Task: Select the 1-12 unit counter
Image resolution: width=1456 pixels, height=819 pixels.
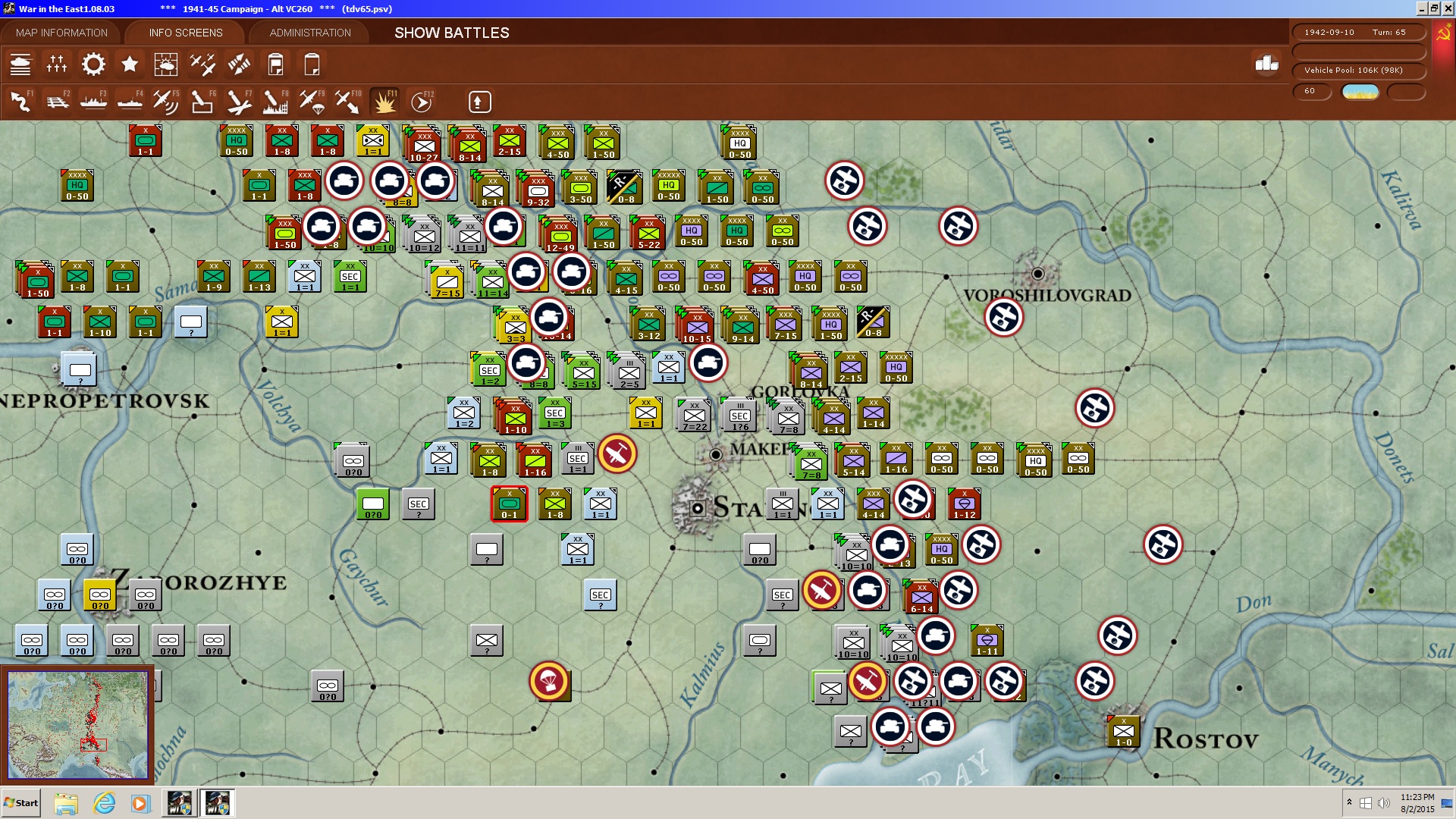Action: click(965, 504)
